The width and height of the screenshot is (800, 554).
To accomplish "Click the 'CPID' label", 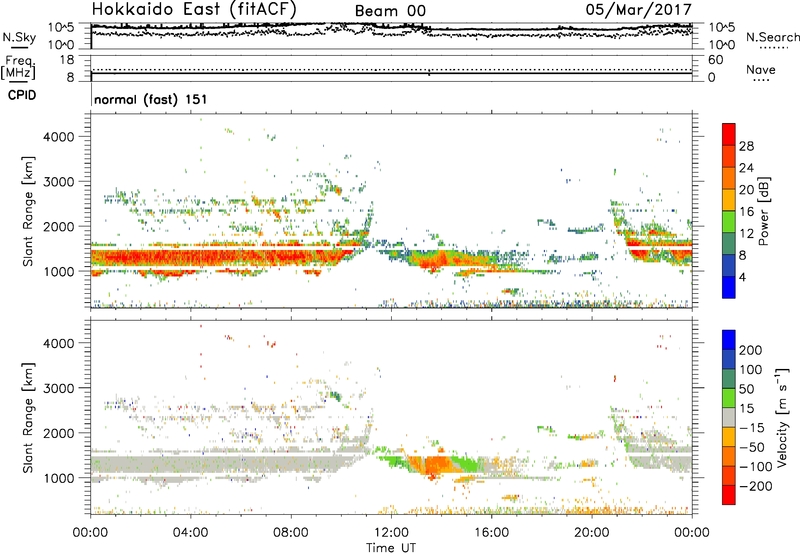I will (x=22, y=95).
